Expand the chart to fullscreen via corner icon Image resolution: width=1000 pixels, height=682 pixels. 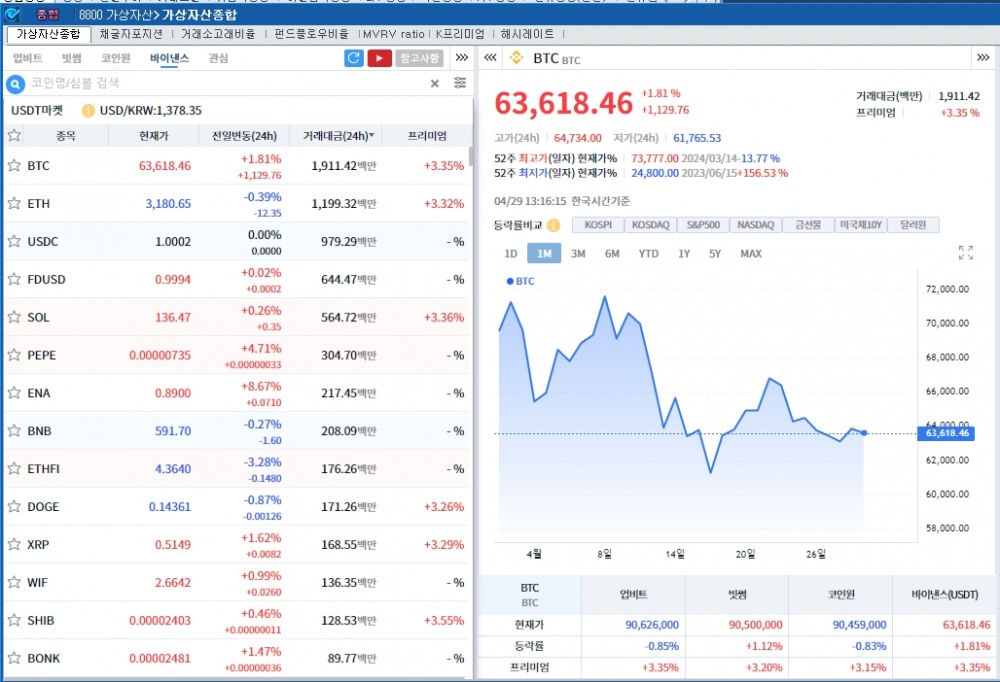click(964, 253)
